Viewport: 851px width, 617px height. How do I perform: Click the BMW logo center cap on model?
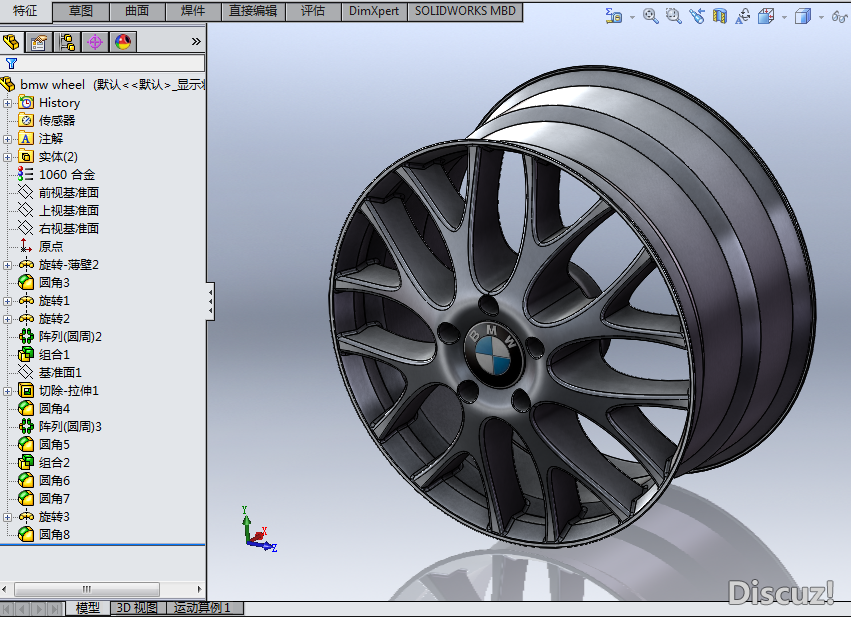click(495, 352)
